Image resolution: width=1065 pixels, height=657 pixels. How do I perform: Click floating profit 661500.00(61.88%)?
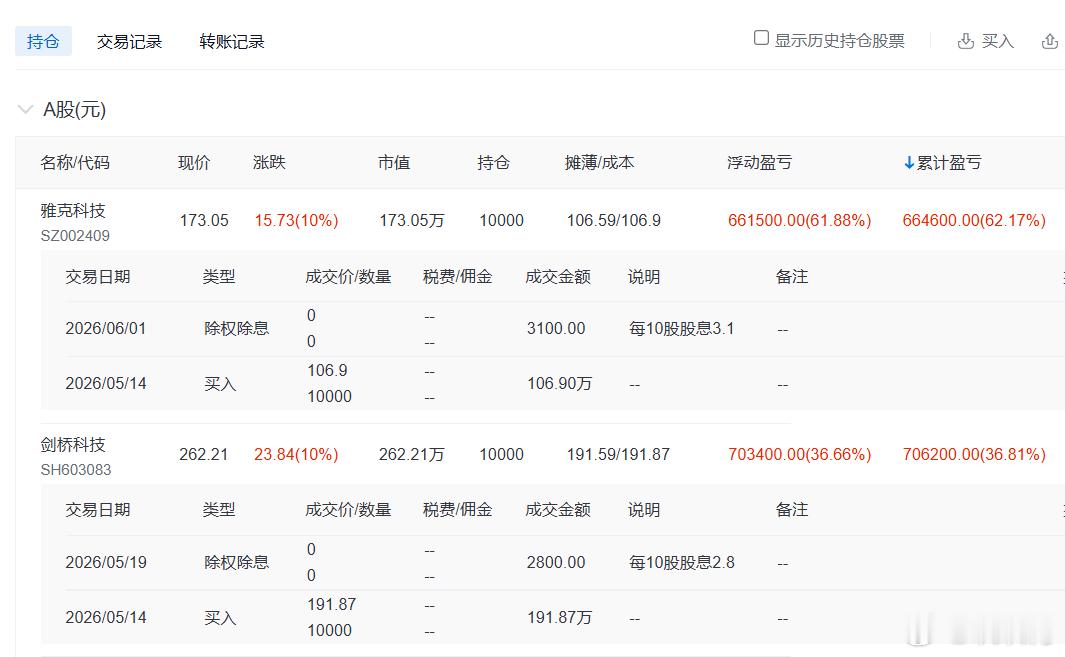coord(799,221)
